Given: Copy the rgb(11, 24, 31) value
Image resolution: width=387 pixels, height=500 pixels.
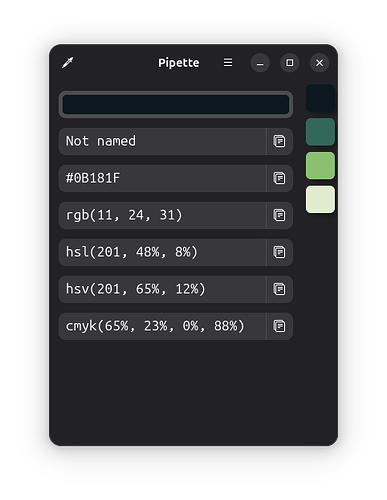Looking at the screenshot, I should (x=279, y=215).
